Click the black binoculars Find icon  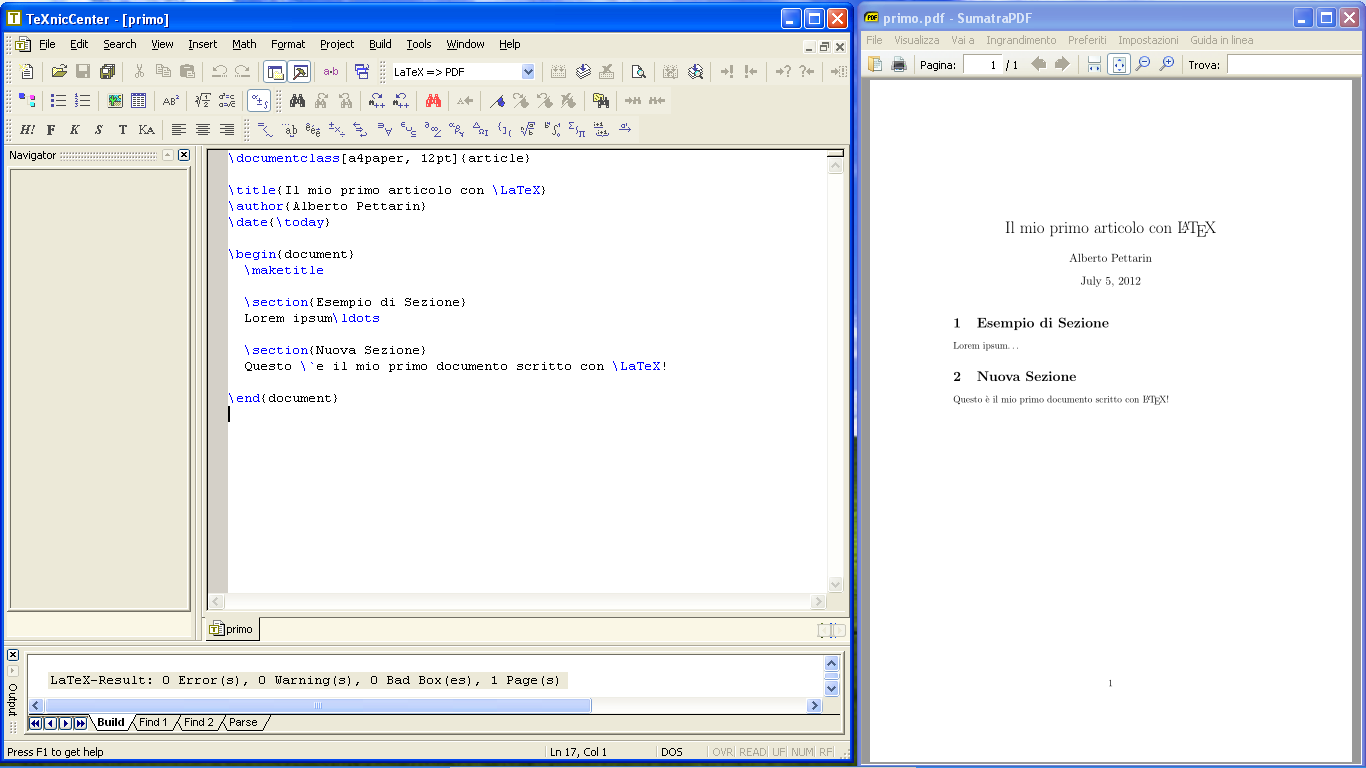297,100
